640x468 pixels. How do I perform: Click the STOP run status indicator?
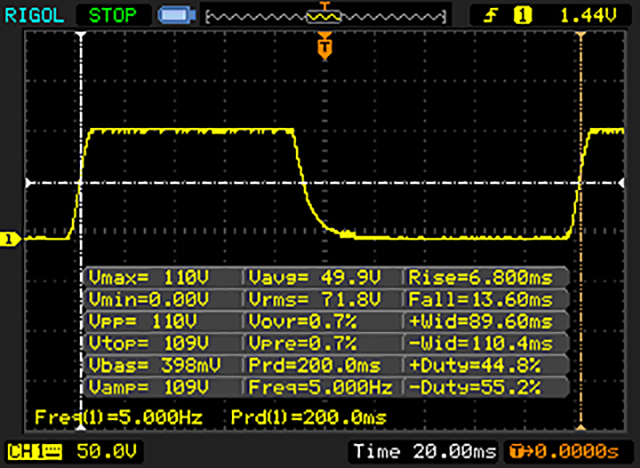[x=113, y=16]
